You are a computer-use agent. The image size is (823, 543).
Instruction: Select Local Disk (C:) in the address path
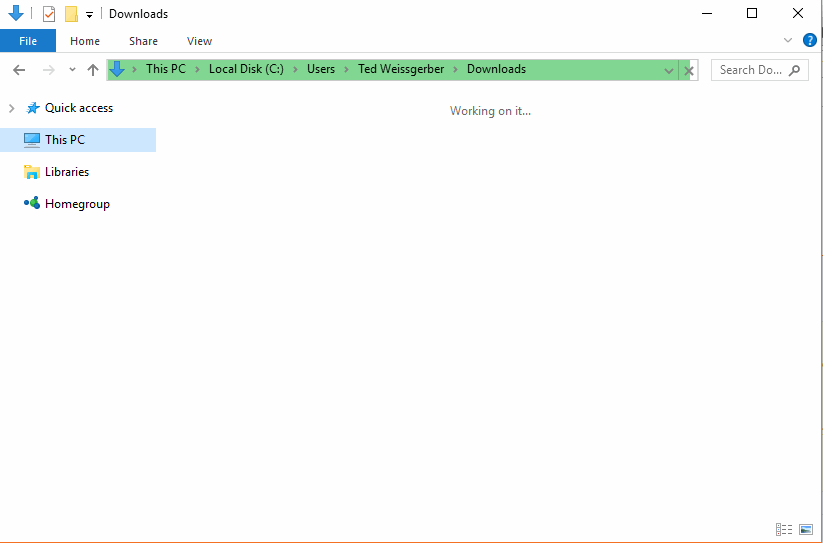[246, 69]
